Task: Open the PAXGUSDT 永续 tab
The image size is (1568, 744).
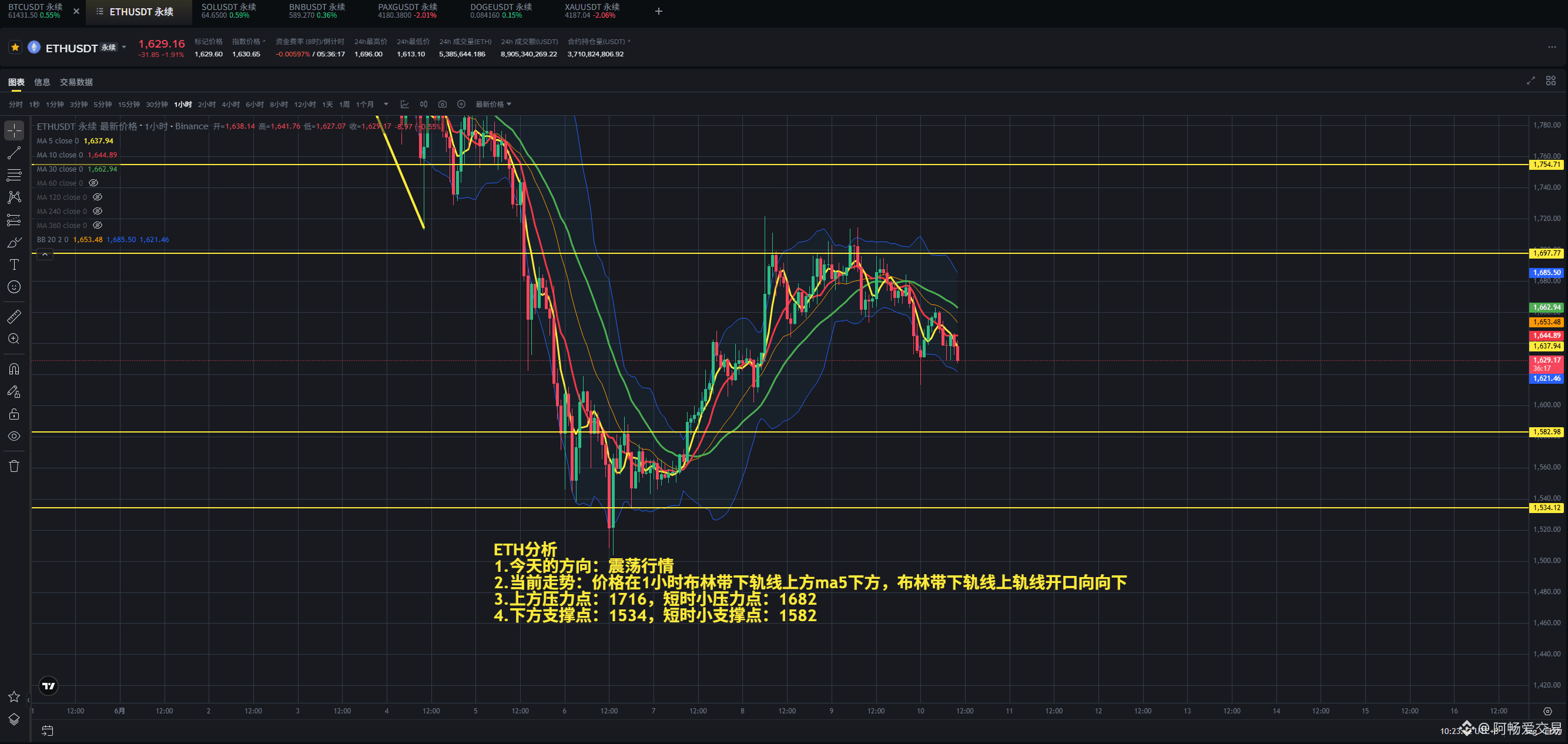Action: click(x=407, y=11)
